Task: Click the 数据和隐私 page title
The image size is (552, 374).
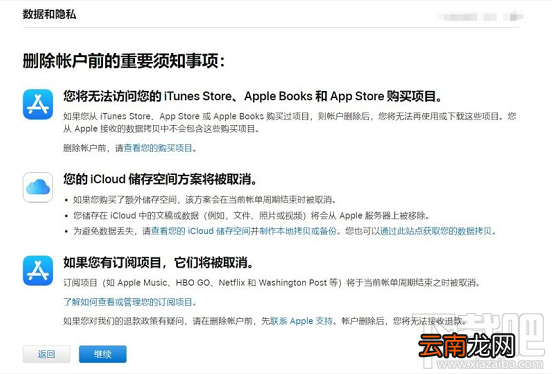Action: pyautogui.click(x=49, y=14)
